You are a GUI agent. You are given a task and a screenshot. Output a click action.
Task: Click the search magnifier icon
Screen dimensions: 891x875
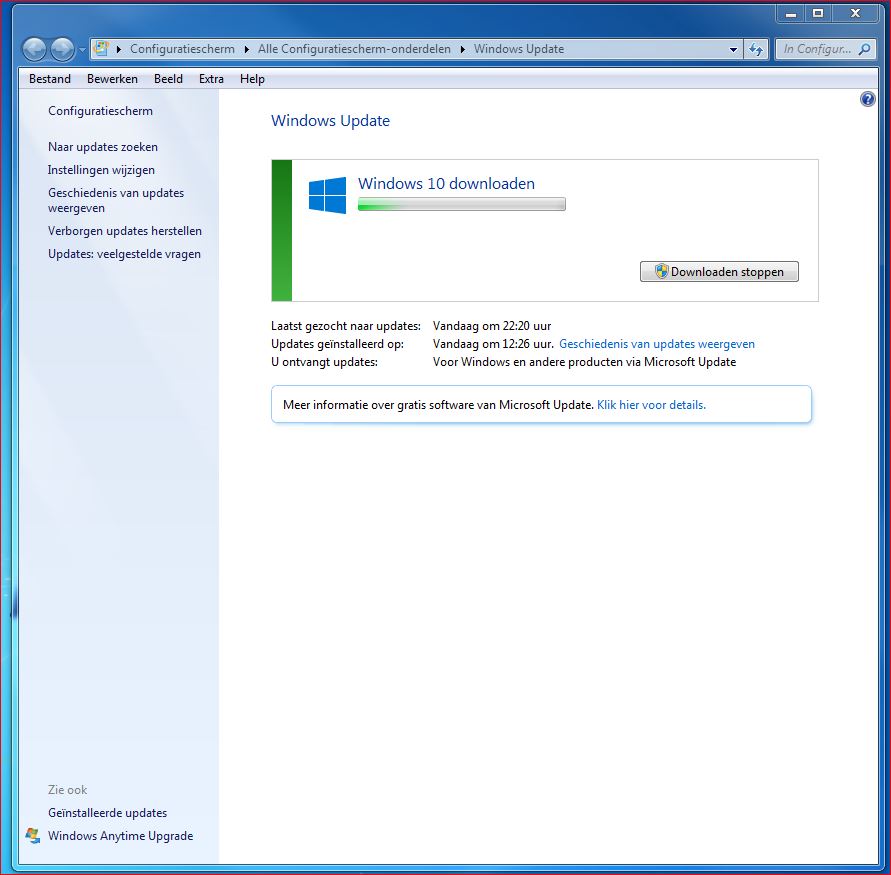point(864,49)
